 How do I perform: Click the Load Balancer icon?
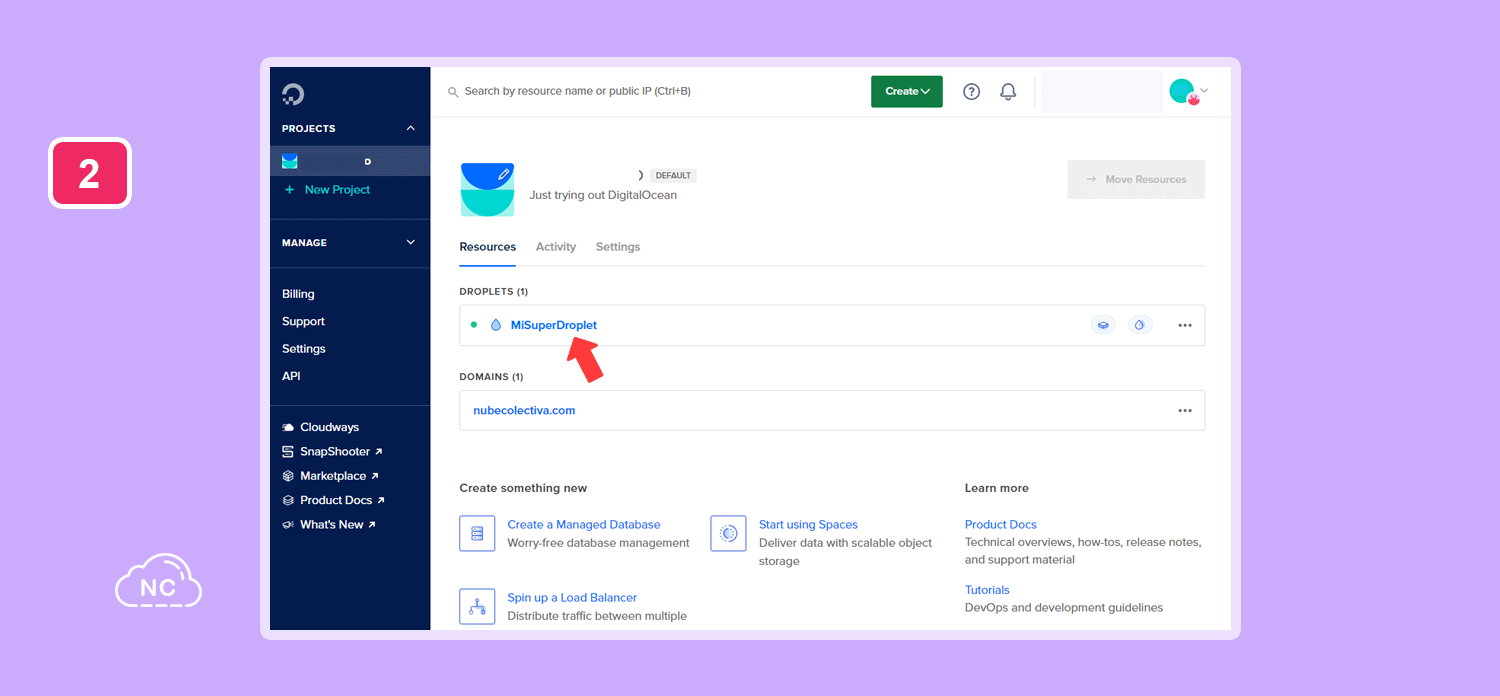477,606
